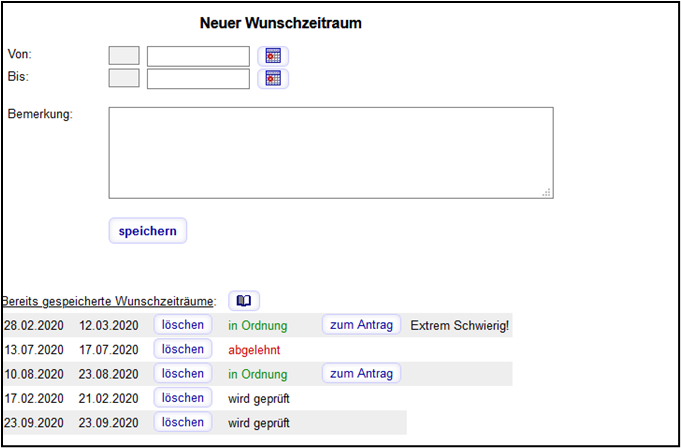
Task: Focus the Bemerkung text area
Action: [x=331, y=153]
